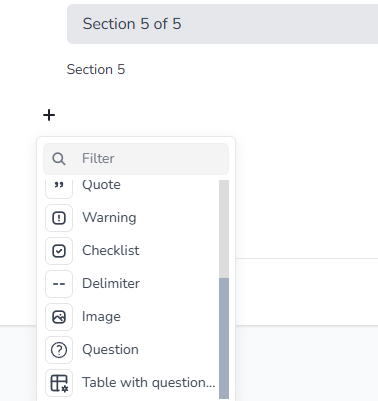Add a Question block via its label

click(x=110, y=350)
